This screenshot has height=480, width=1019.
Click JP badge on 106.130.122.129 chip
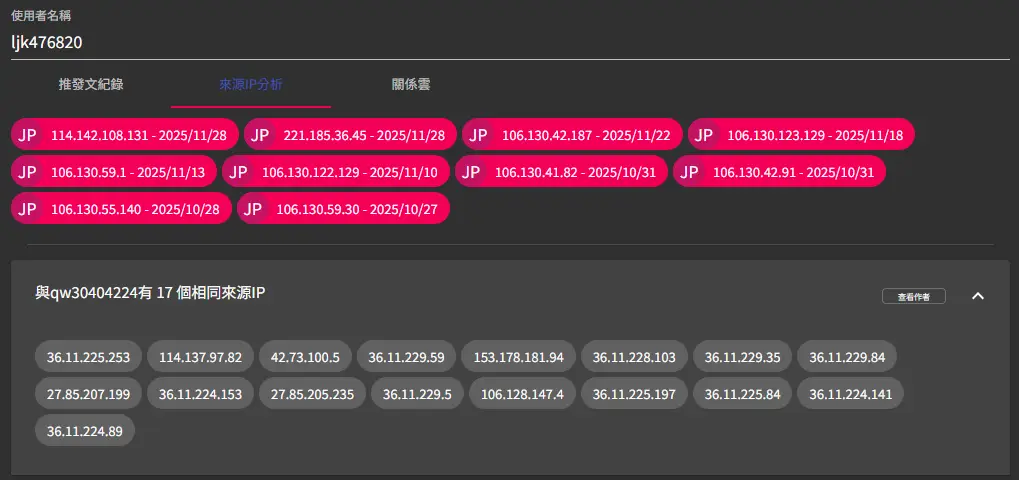238,172
